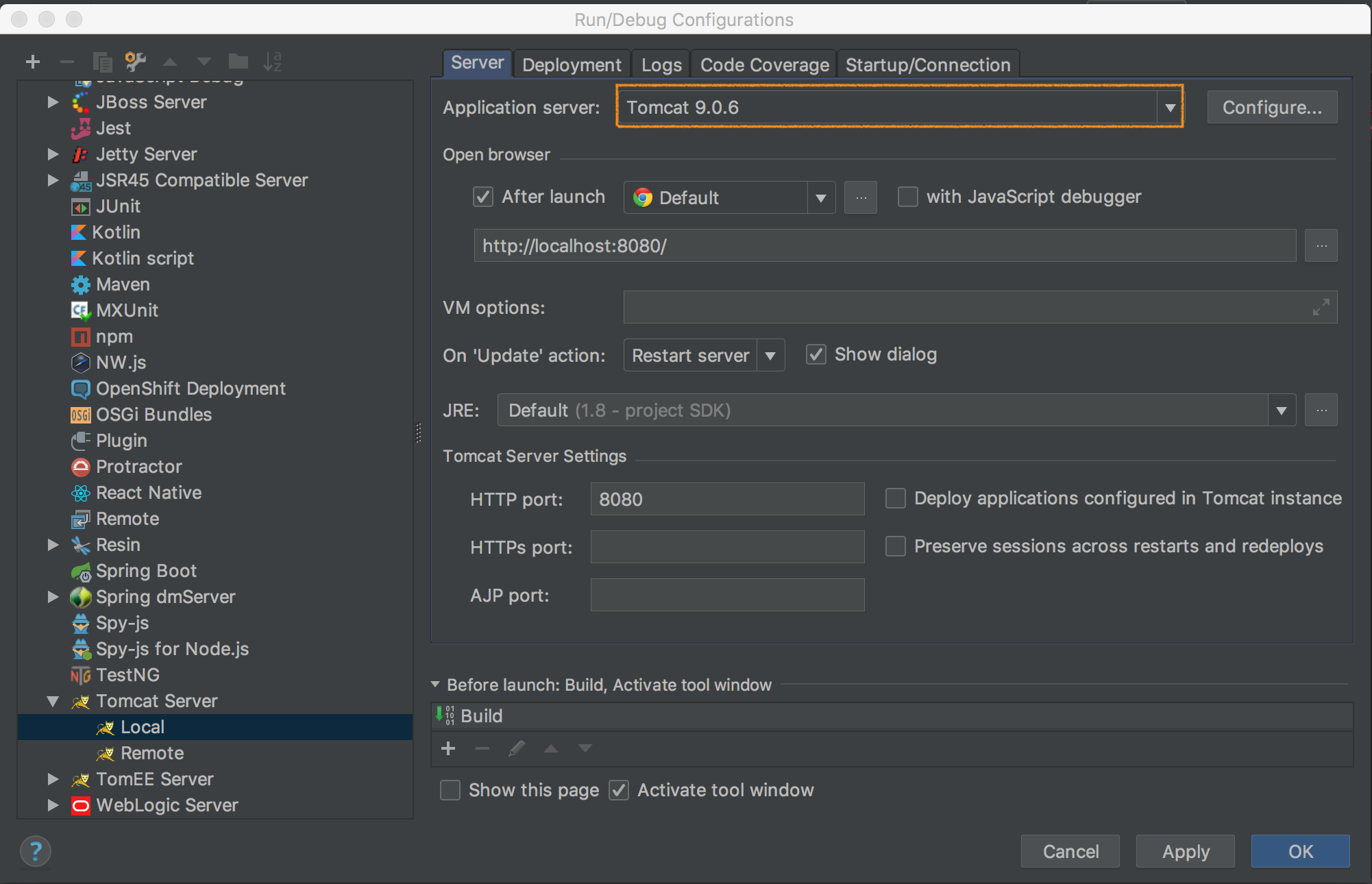Image resolution: width=1372 pixels, height=884 pixels.
Task: Move the before-launch task down
Action: click(585, 748)
